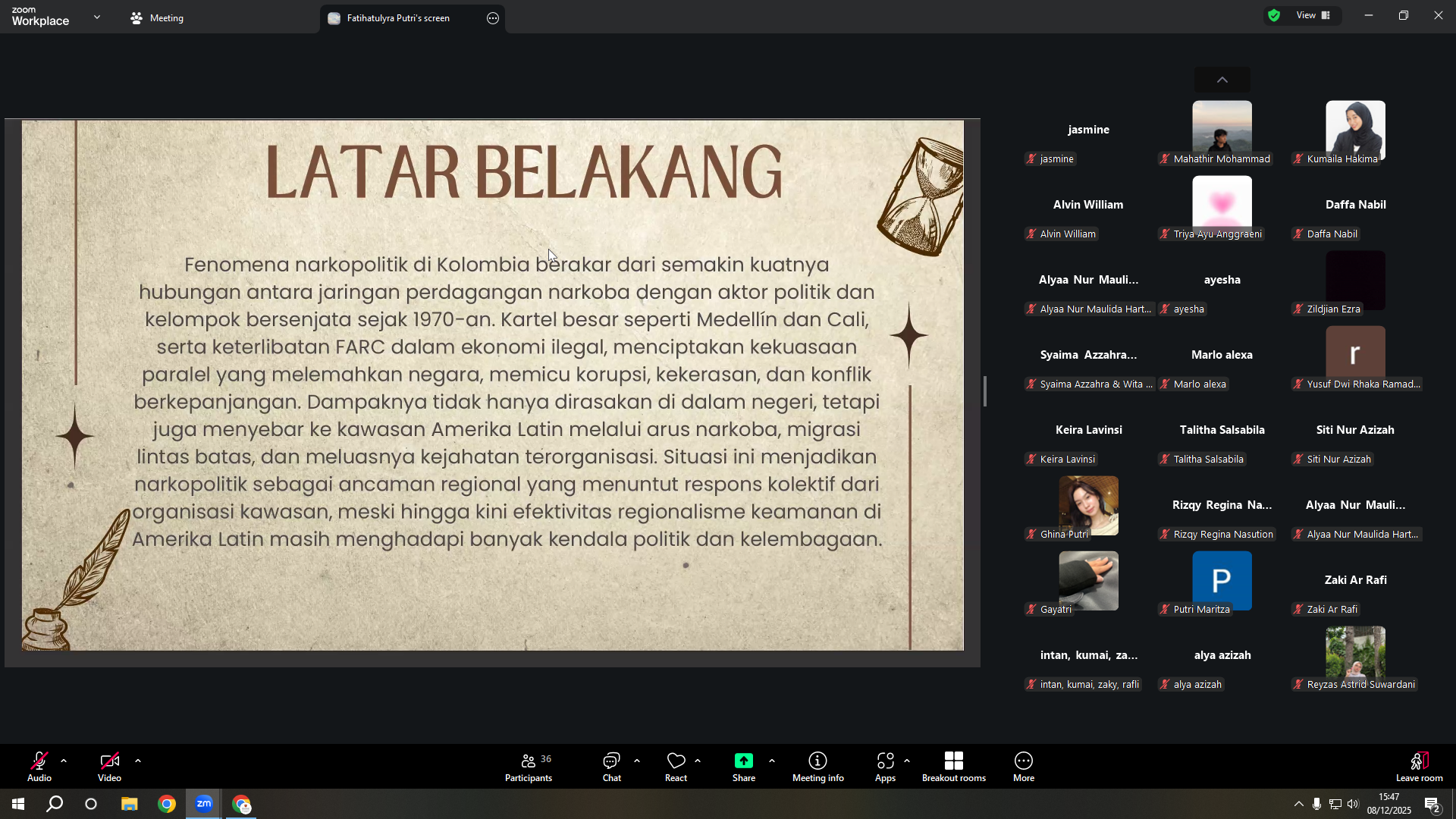Open the volume control in system tray
1456x819 pixels.
point(1354,804)
